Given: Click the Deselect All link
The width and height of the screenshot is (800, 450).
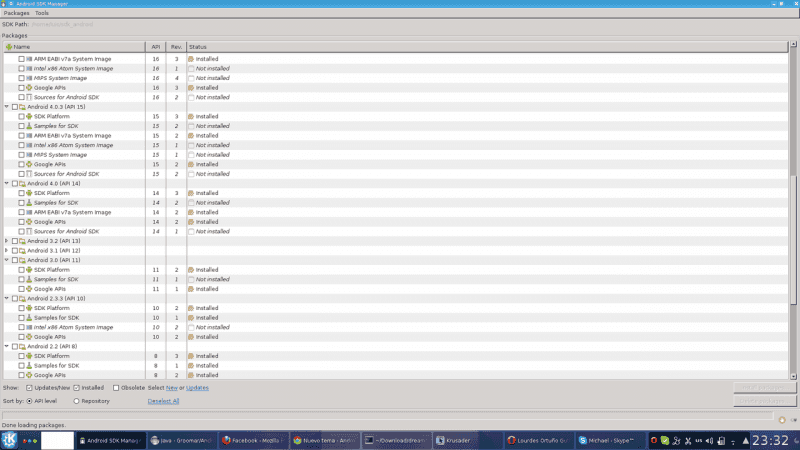Looking at the screenshot, I should (163, 401).
